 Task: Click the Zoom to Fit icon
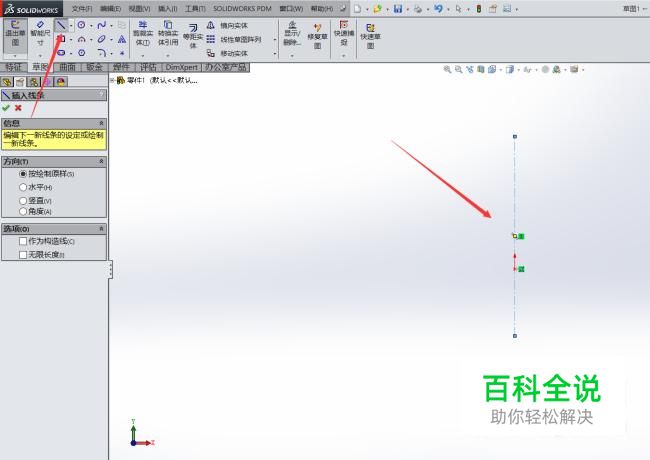pos(447,70)
